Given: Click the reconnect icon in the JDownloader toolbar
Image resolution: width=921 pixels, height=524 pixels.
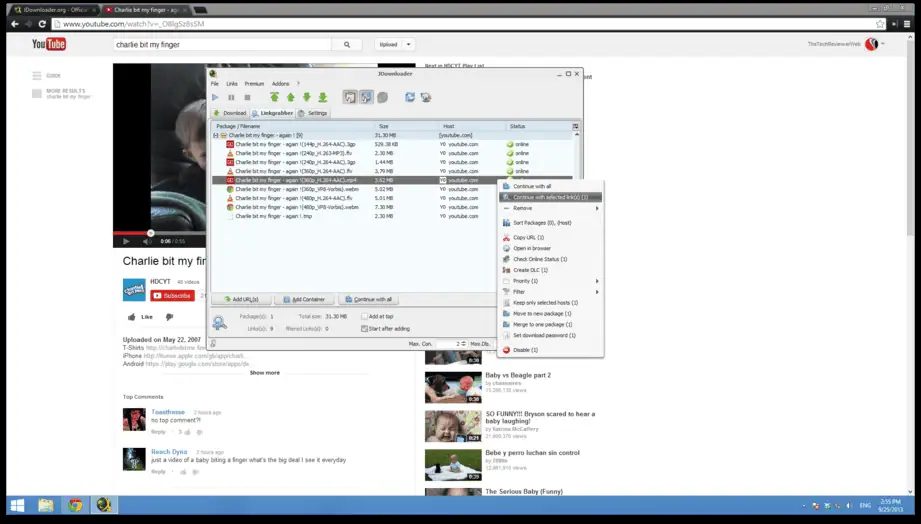Looking at the screenshot, I should [x=410, y=97].
